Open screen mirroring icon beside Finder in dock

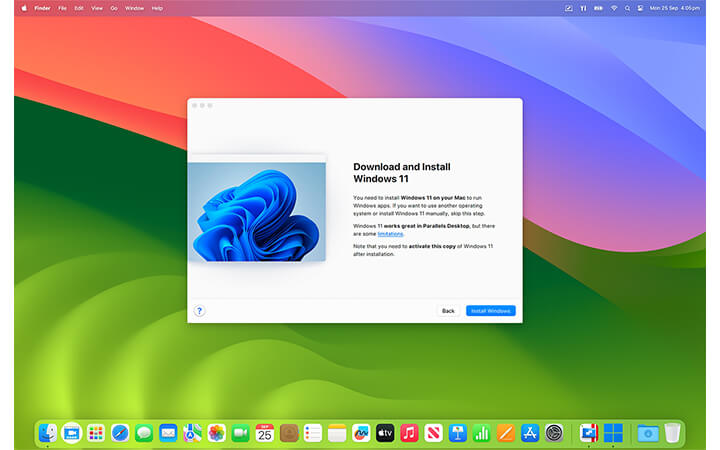[x=72, y=433]
